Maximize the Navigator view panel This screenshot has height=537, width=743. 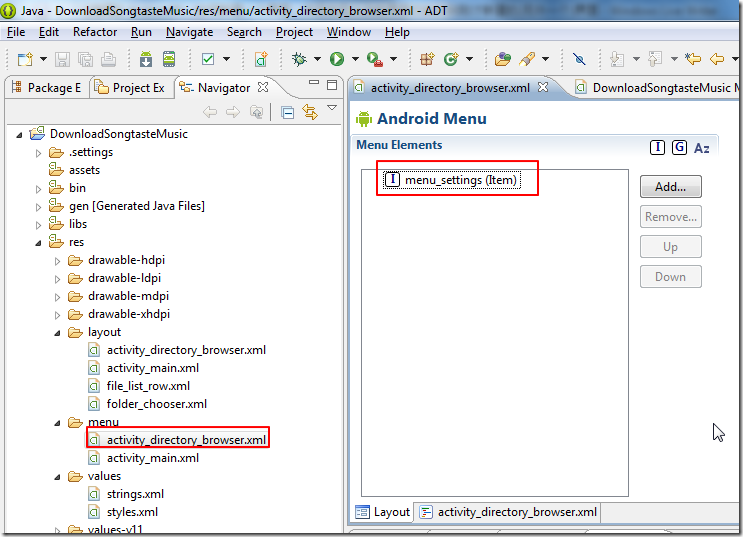[x=332, y=85]
